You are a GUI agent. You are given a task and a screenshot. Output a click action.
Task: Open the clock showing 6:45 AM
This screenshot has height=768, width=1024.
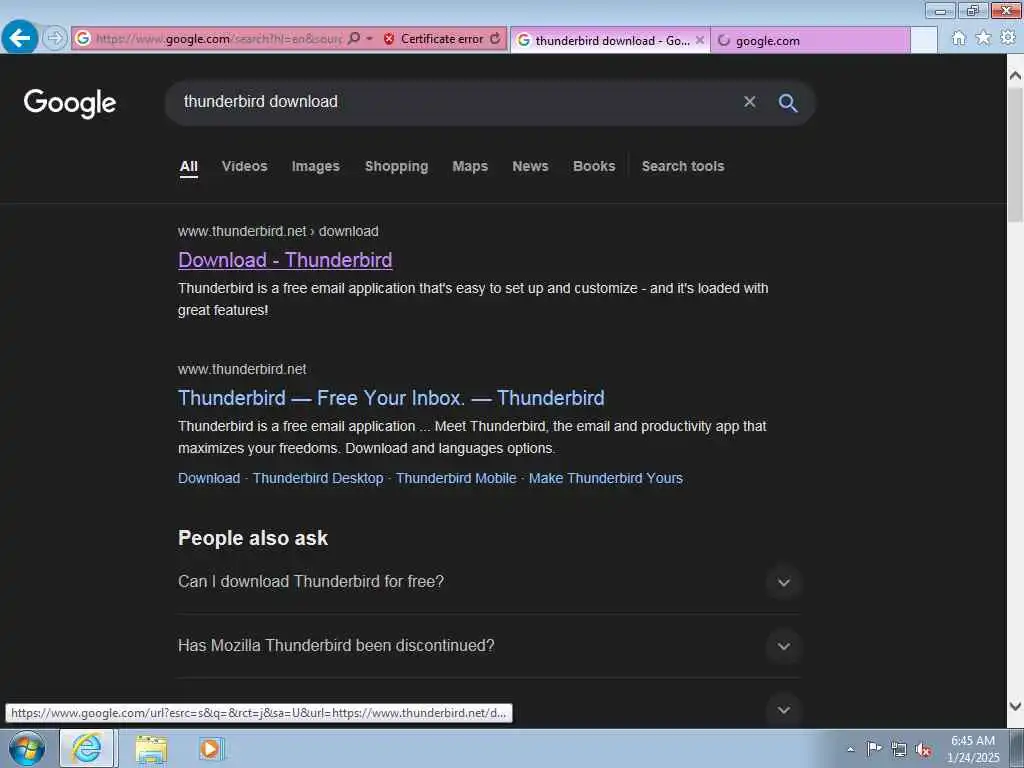tap(973, 749)
